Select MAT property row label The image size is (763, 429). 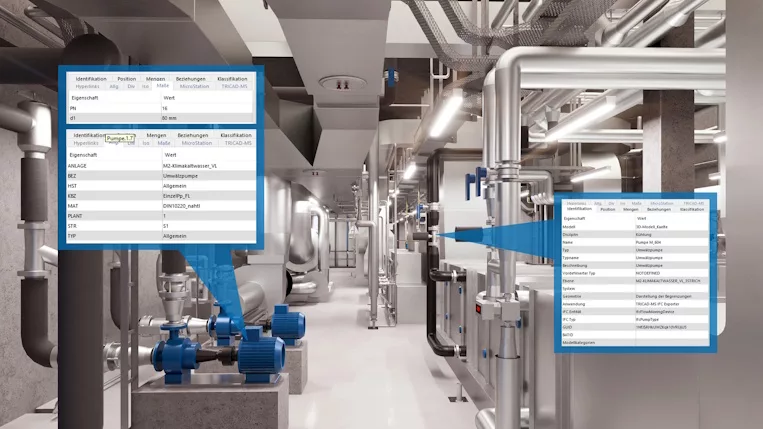[73, 206]
